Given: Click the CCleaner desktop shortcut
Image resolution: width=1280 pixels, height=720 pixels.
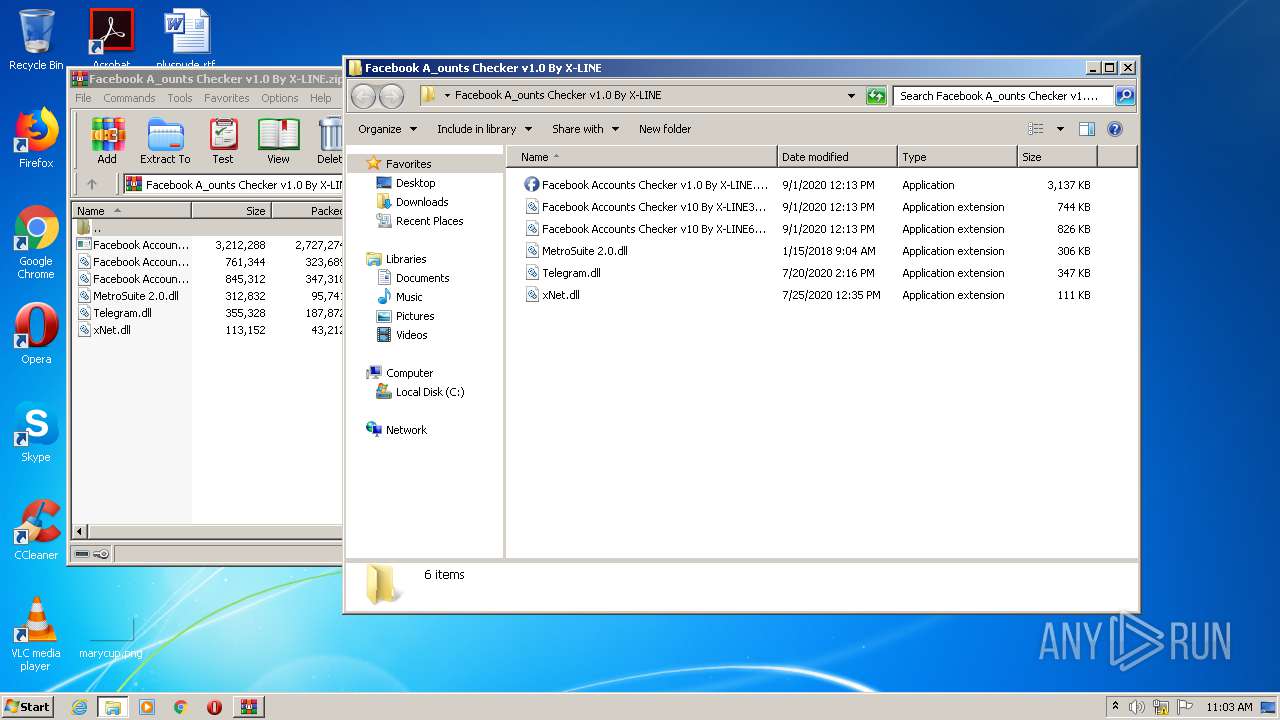Looking at the screenshot, I should pos(36,530).
